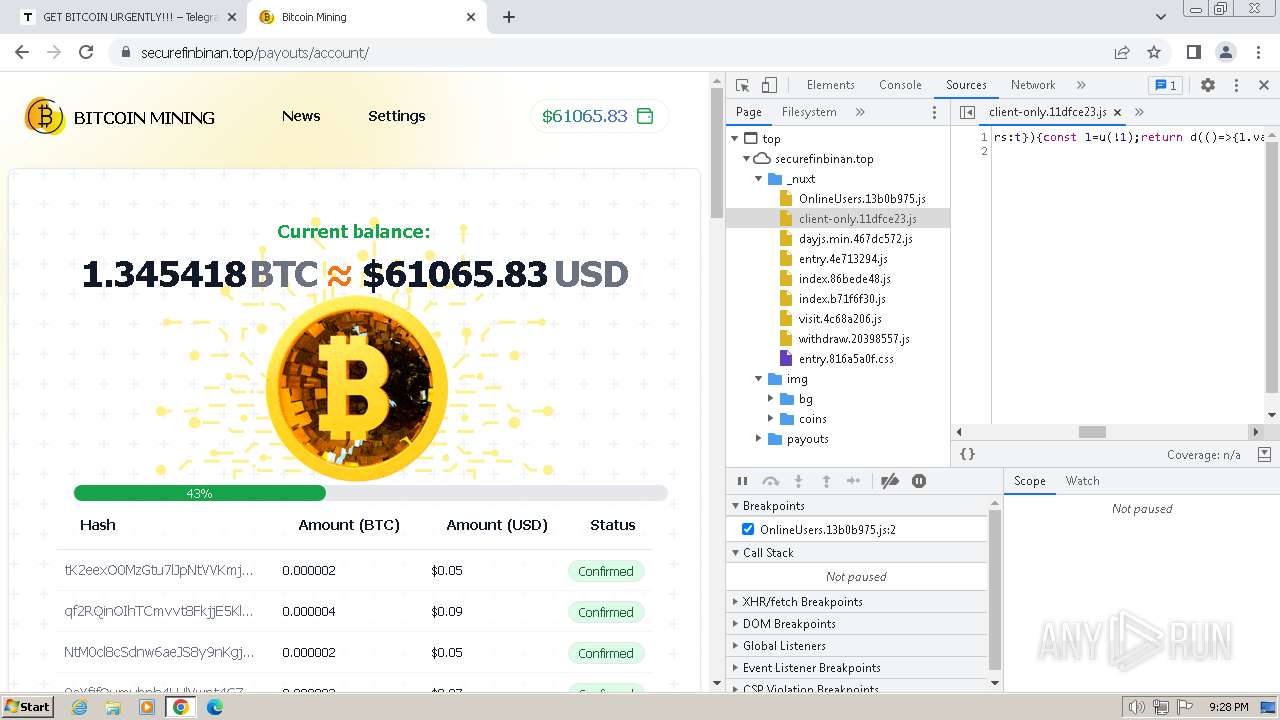Open the News page link
Image resolution: width=1280 pixels, height=720 pixels.
301,116
